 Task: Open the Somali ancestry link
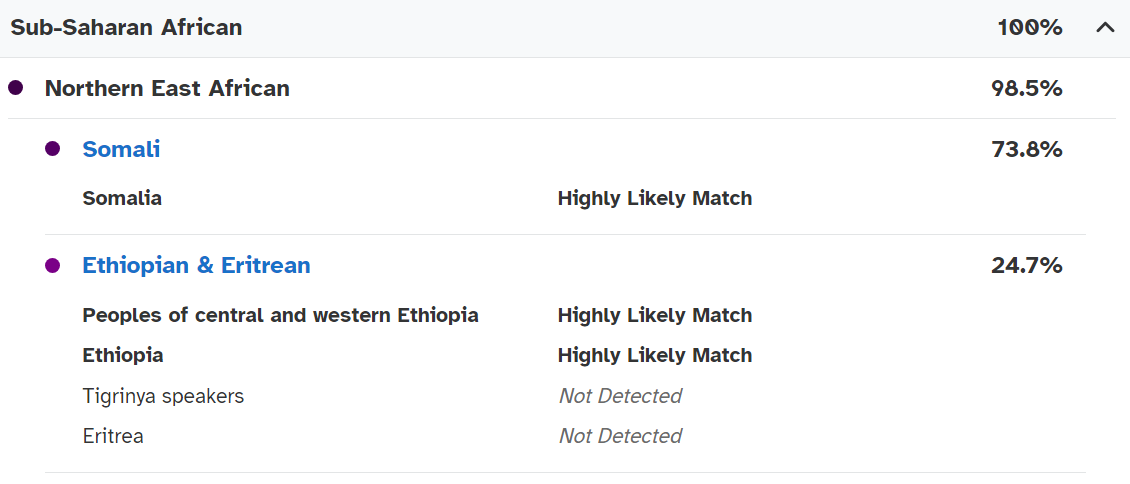tap(121, 149)
